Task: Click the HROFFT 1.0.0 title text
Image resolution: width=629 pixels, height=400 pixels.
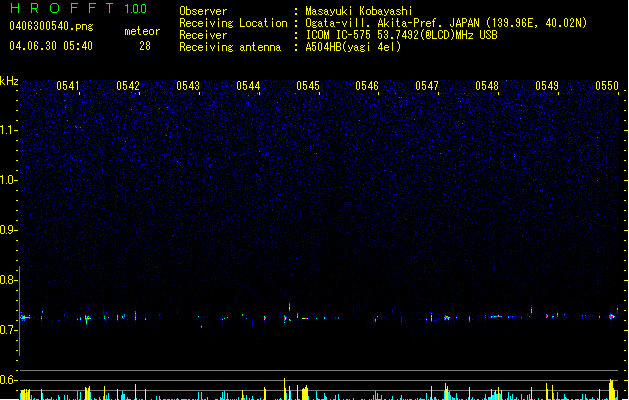Action: coord(79,8)
